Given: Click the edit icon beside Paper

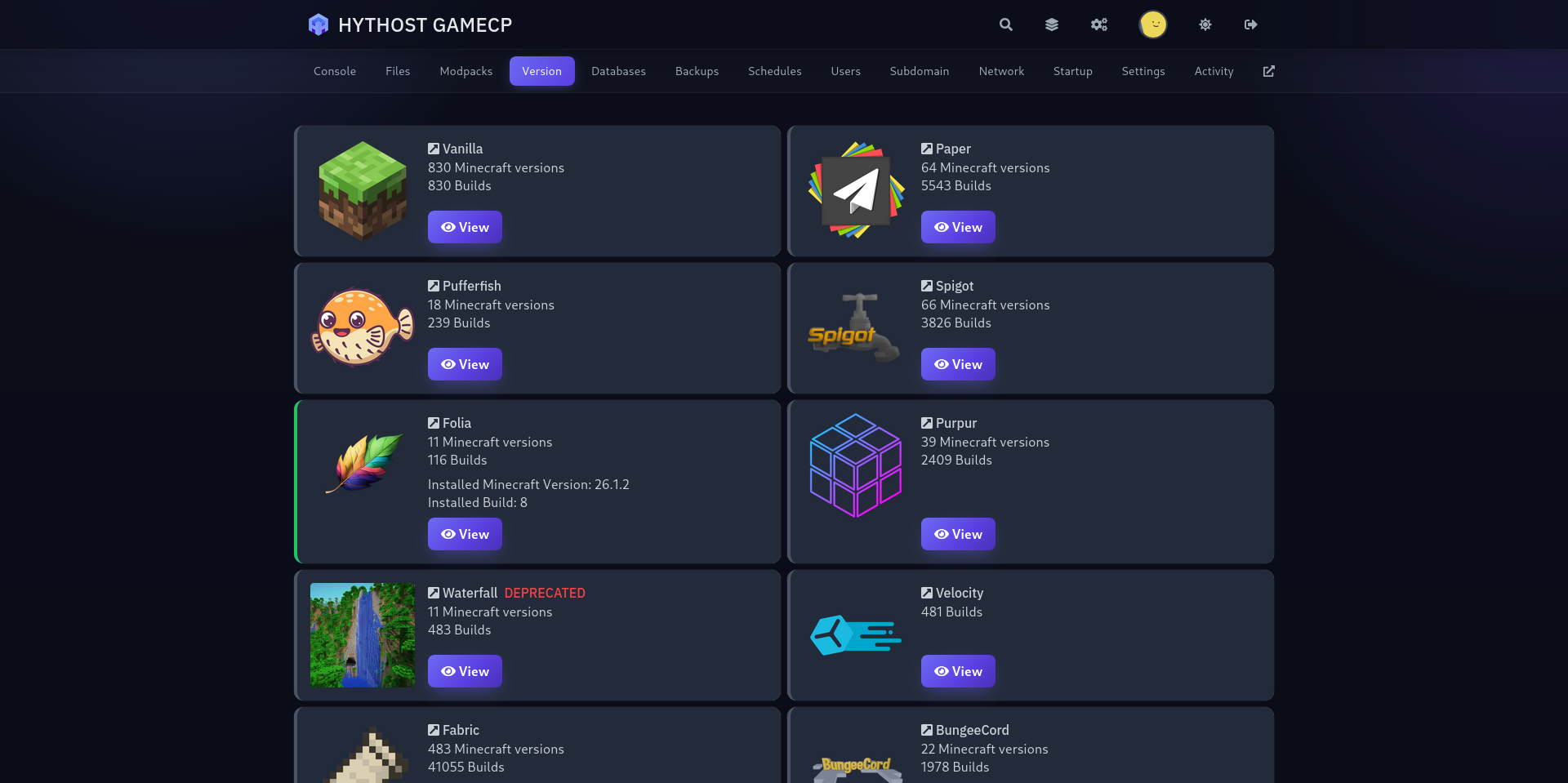Looking at the screenshot, I should pos(927,149).
